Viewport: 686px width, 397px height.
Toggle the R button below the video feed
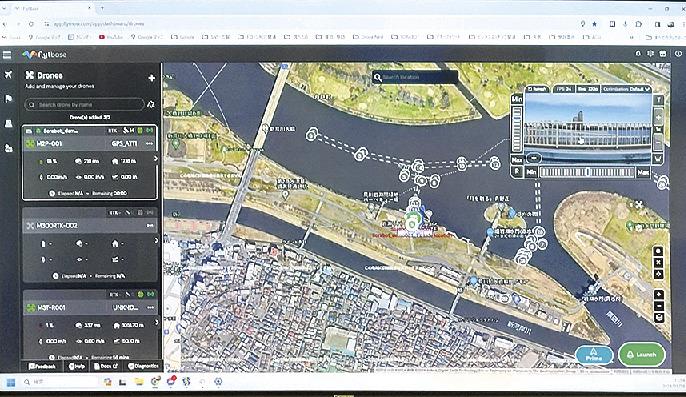coord(517,172)
